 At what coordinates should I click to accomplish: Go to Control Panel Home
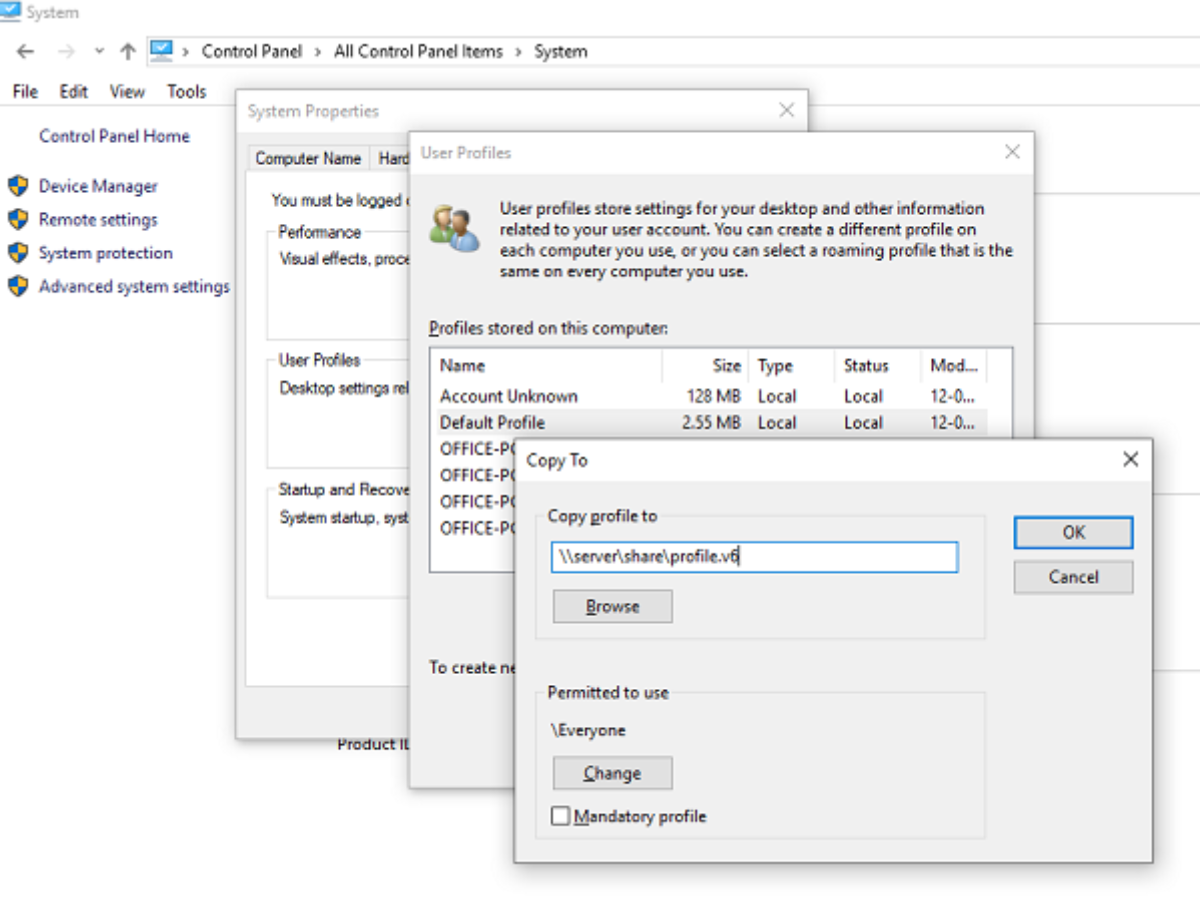tap(114, 136)
